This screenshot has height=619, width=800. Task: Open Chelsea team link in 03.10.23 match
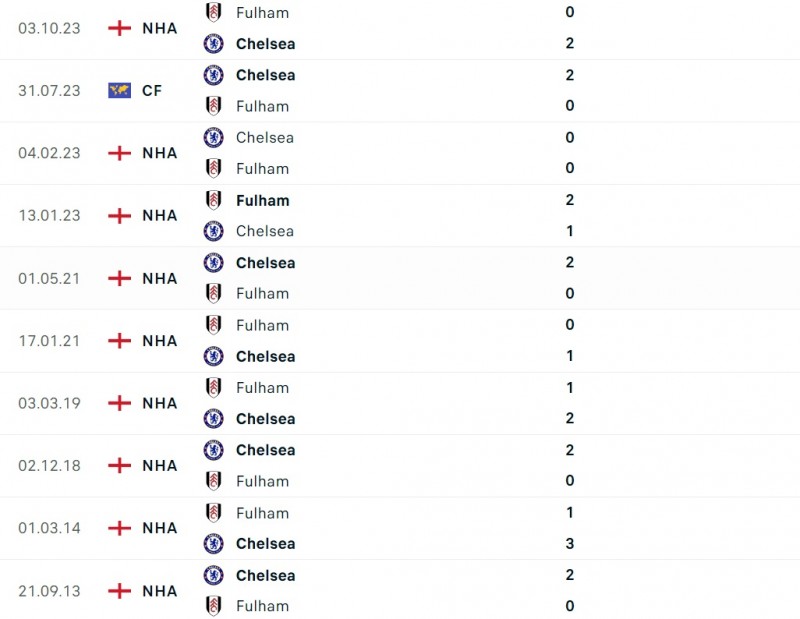click(x=265, y=44)
